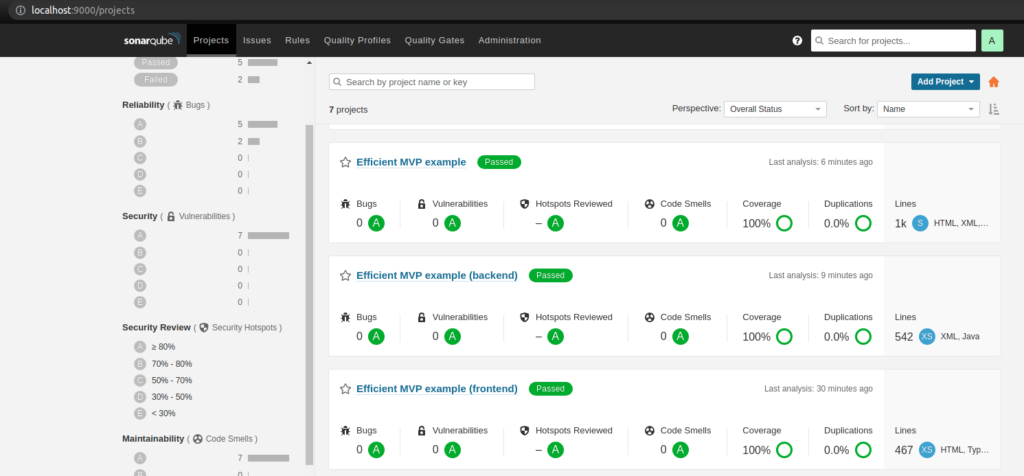Click Bugs rating A for Efficient MVP example
This screenshot has height=476, width=1024.
tap(376, 223)
